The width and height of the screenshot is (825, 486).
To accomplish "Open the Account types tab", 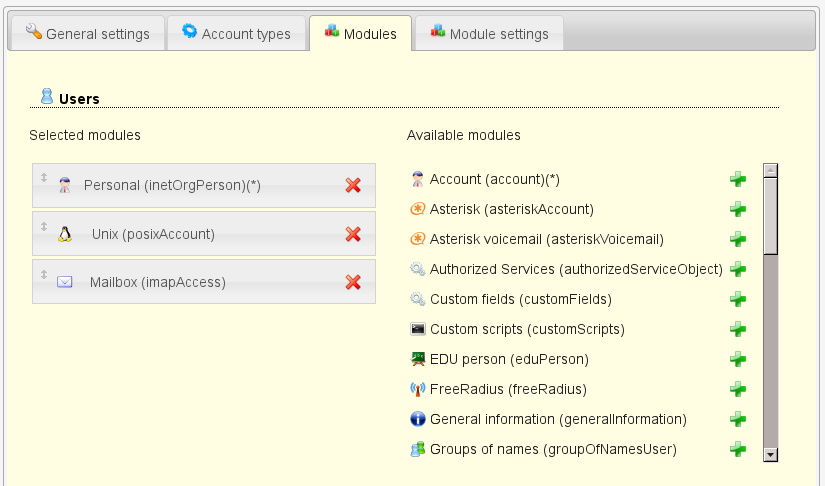I will [236, 34].
